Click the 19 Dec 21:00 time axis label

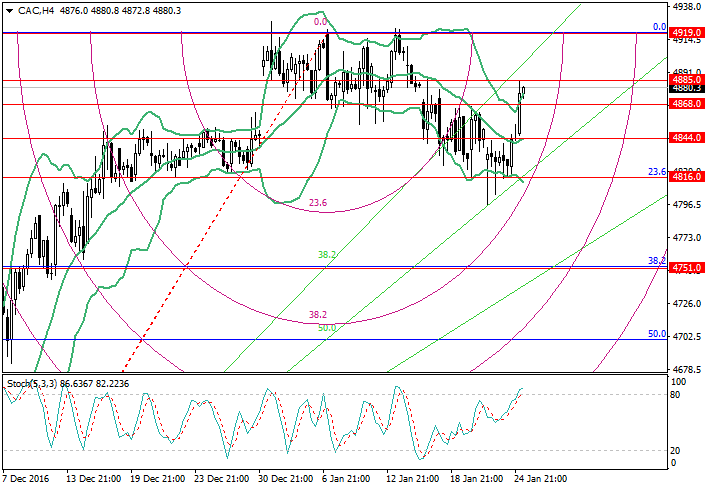(157, 478)
